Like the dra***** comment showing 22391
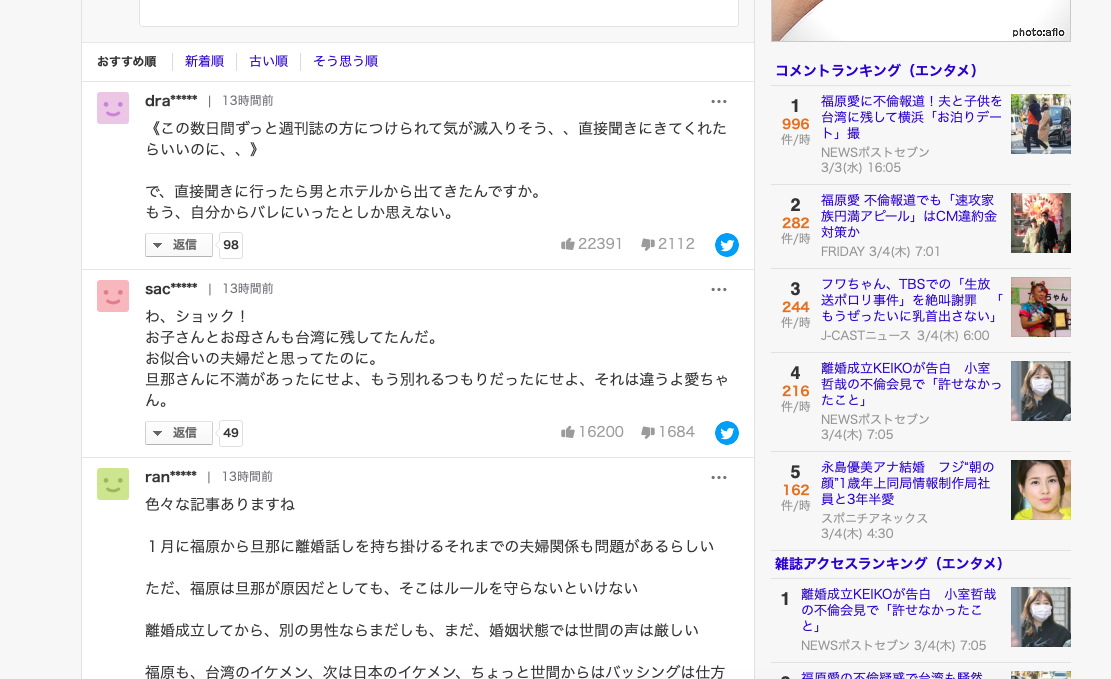1111x679 pixels. 592,244
